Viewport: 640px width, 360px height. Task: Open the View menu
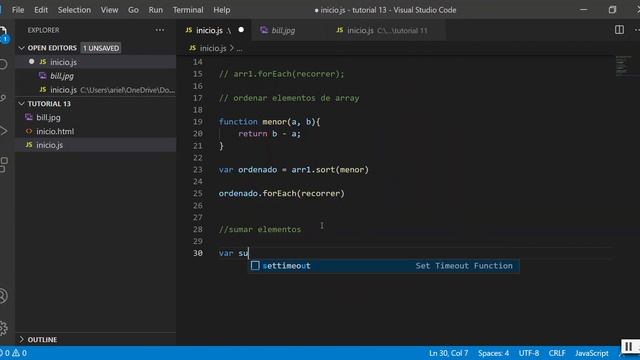tap(109, 10)
